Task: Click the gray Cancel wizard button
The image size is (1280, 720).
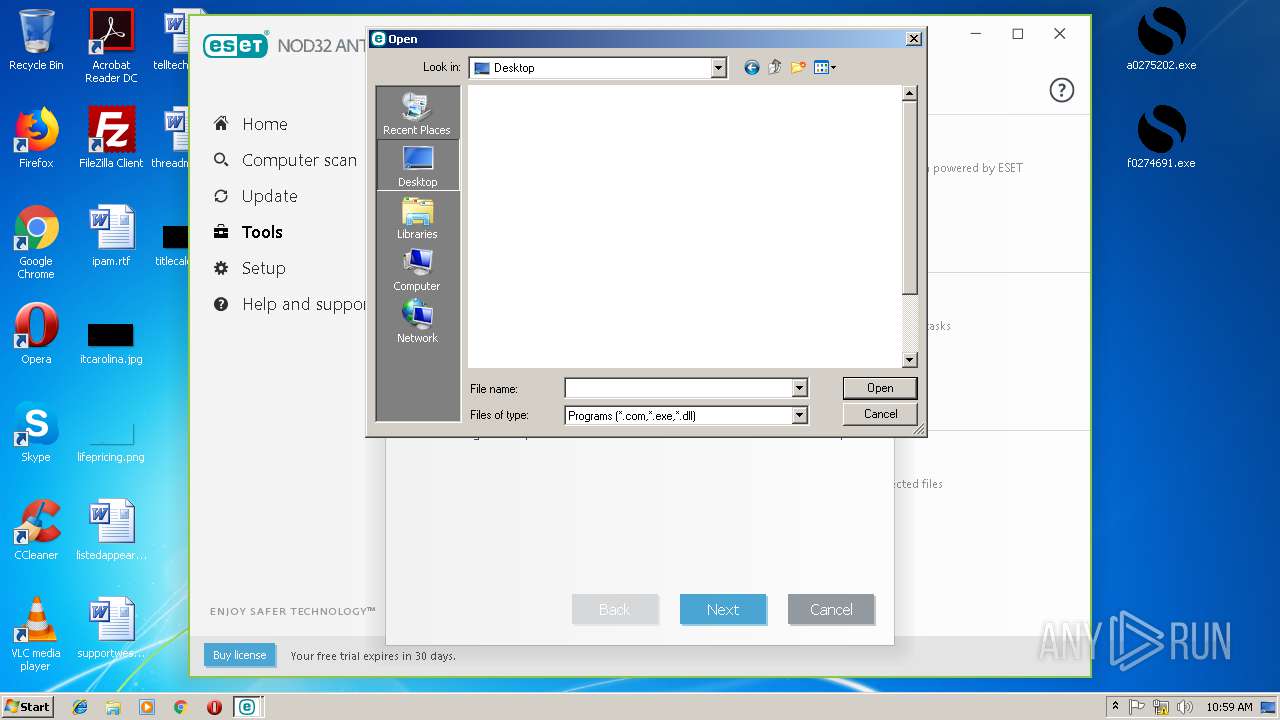Action: pos(831,609)
